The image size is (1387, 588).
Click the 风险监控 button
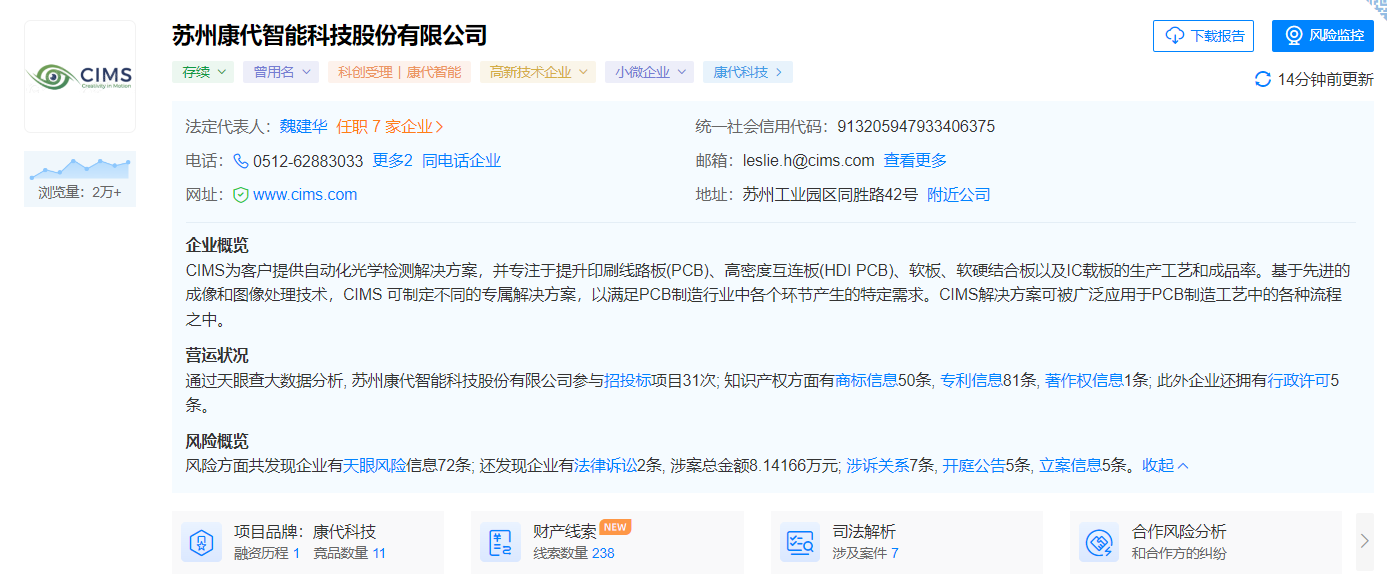tap(1322, 36)
